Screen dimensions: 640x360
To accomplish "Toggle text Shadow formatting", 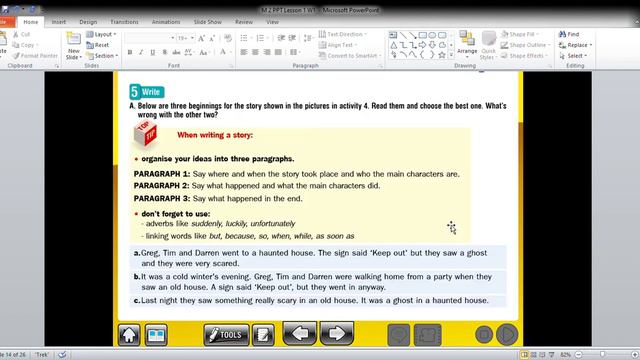I will tap(164, 52).
